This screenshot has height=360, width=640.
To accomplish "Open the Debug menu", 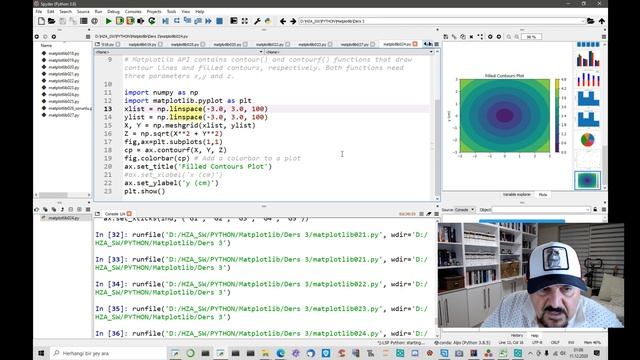I will [x=113, y=11].
